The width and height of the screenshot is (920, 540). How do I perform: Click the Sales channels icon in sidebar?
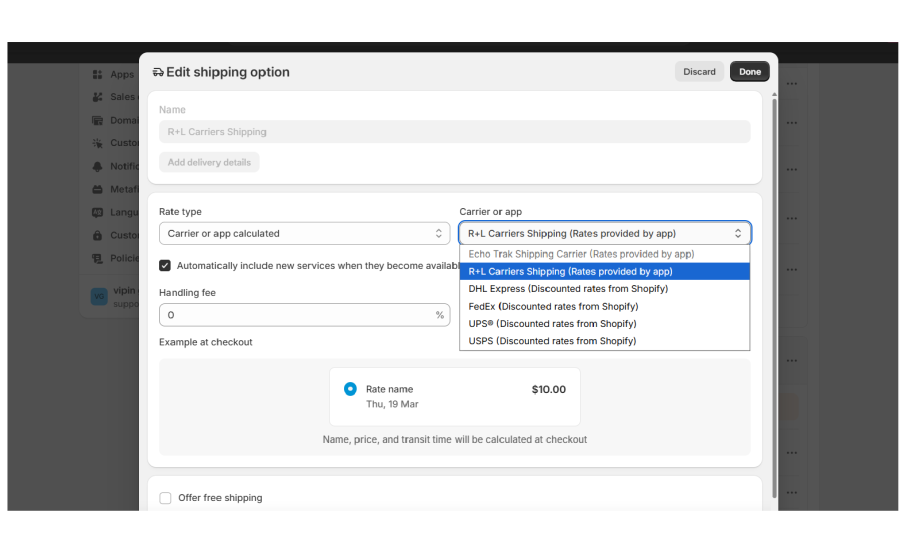[x=98, y=97]
